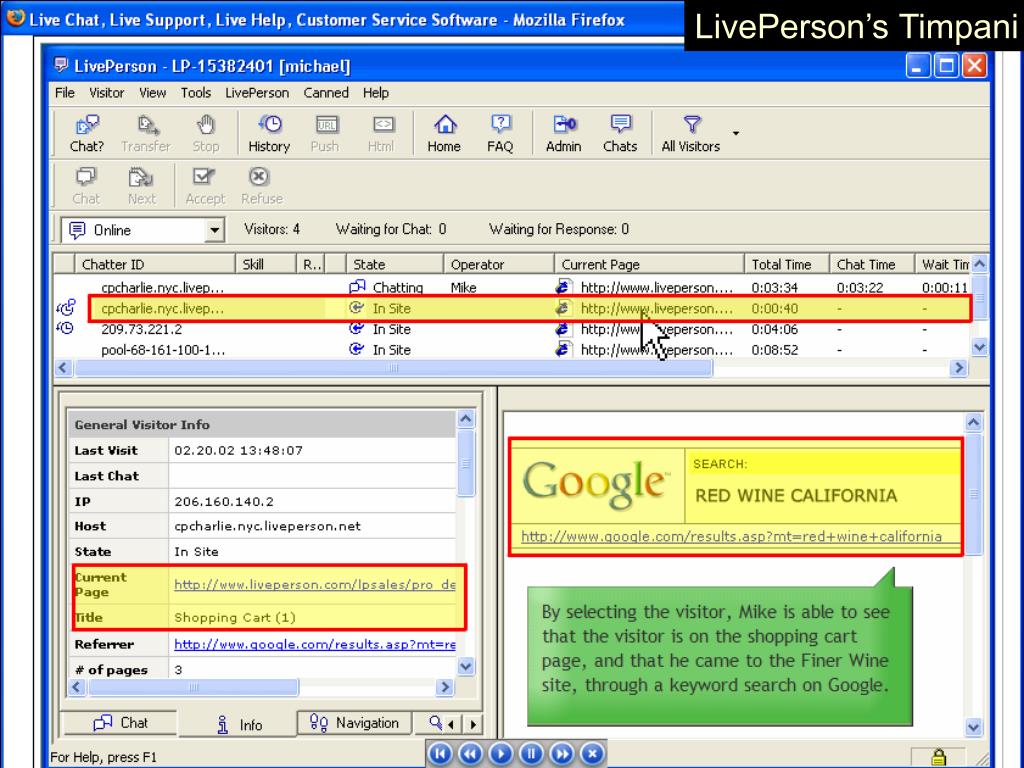Switch to the Chat tab
This screenshot has width=1024, height=768.
click(120, 723)
